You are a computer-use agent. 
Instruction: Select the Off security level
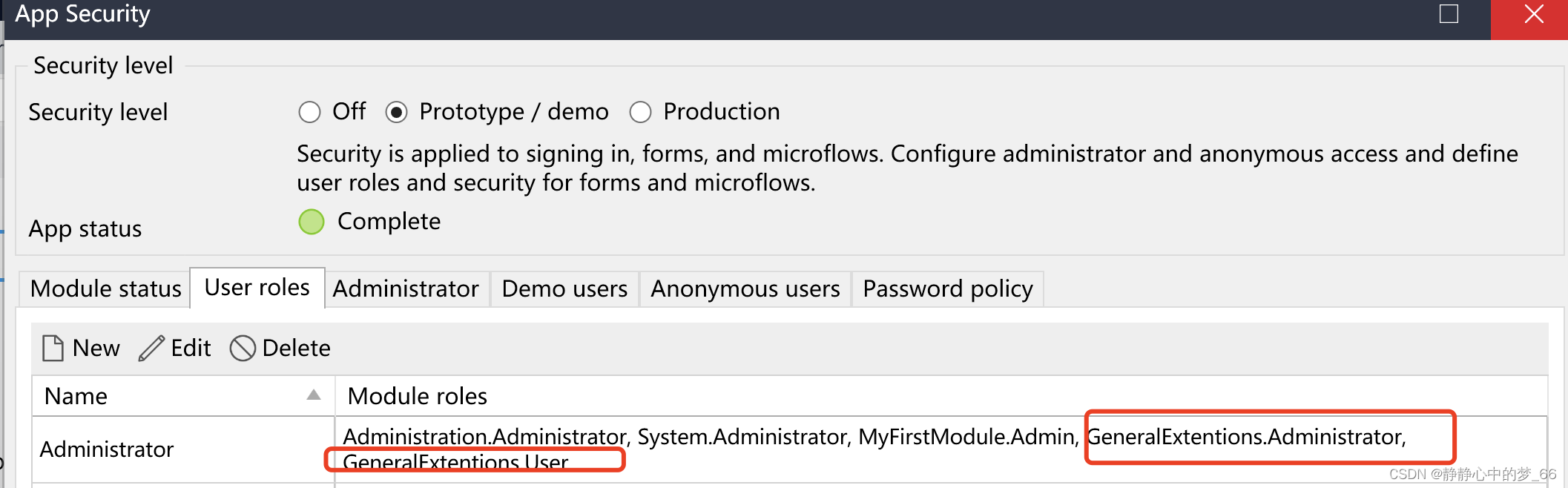point(310,112)
